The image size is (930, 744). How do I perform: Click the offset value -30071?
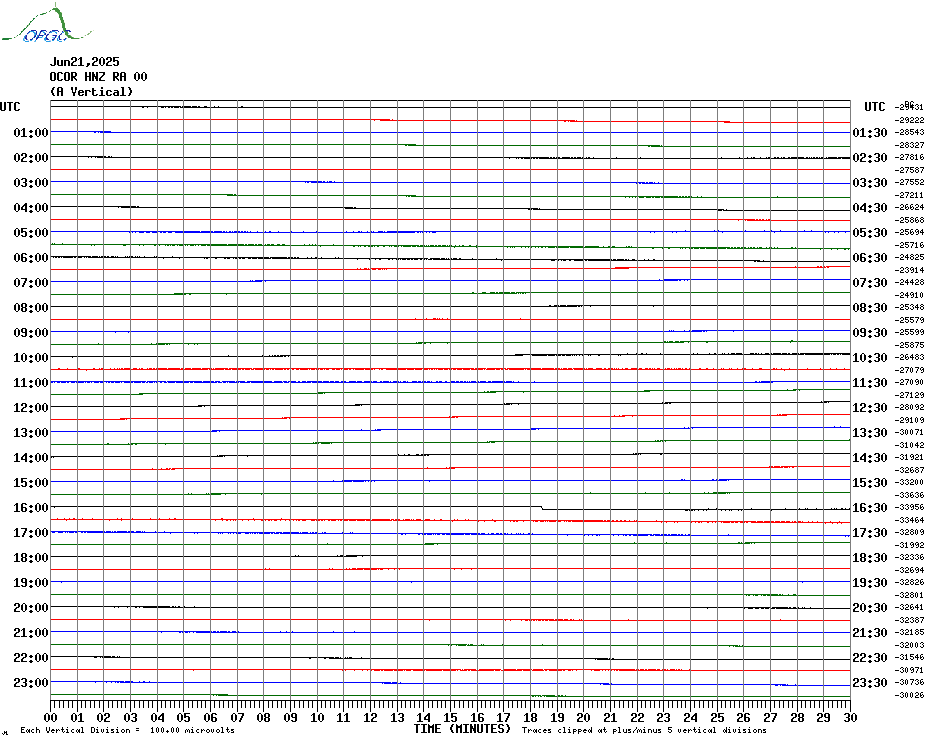pyautogui.click(x=910, y=433)
